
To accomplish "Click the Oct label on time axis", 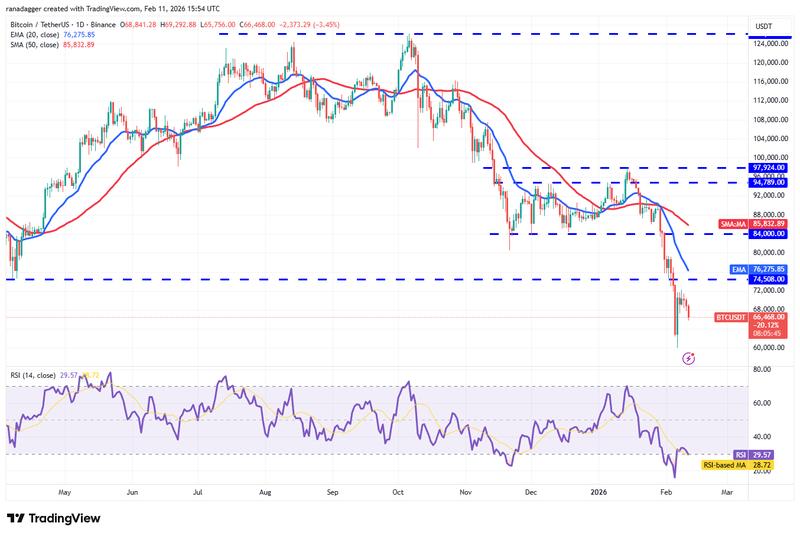I will (x=399, y=492).
